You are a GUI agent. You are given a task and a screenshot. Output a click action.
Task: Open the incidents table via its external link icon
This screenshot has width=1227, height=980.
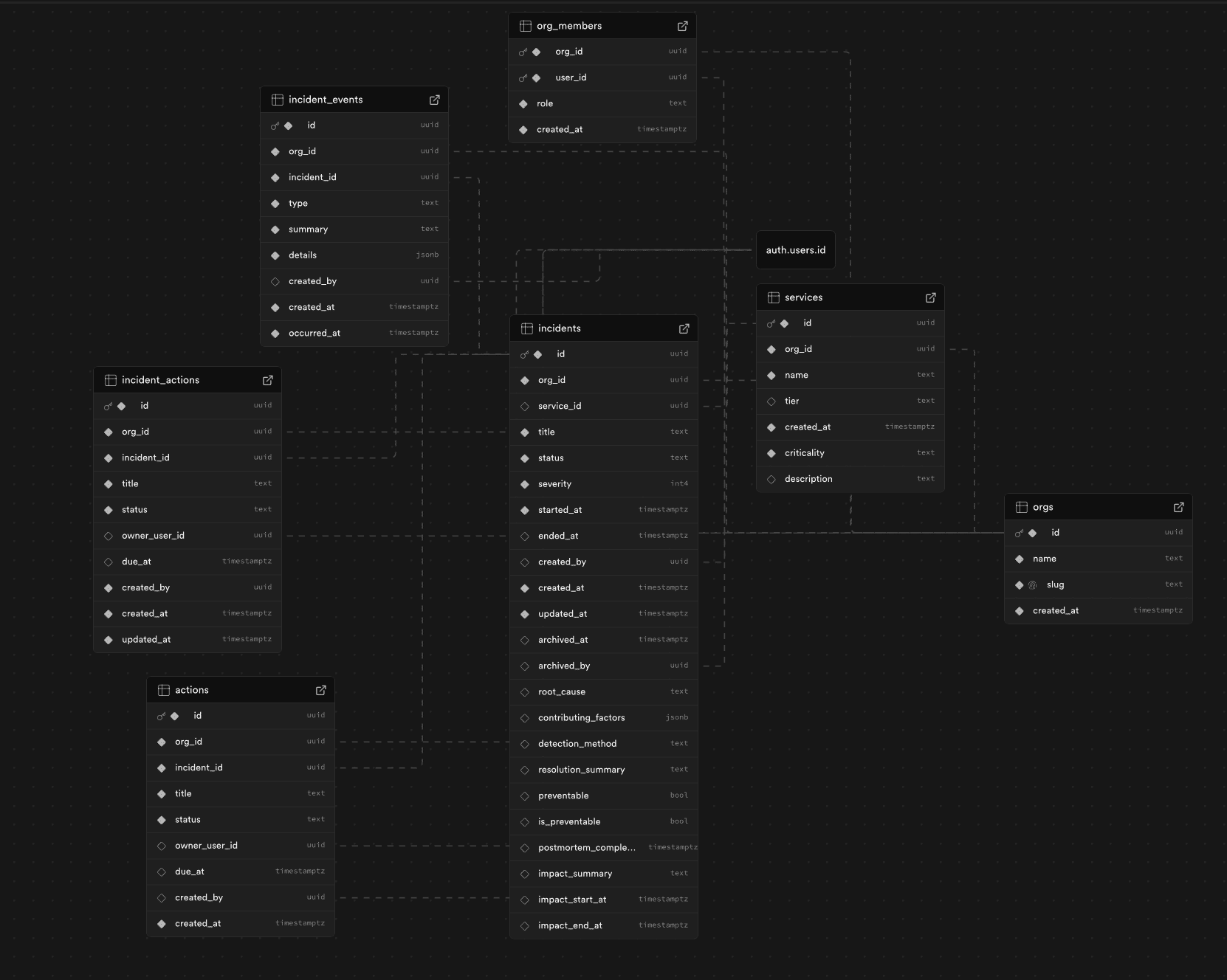click(684, 328)
